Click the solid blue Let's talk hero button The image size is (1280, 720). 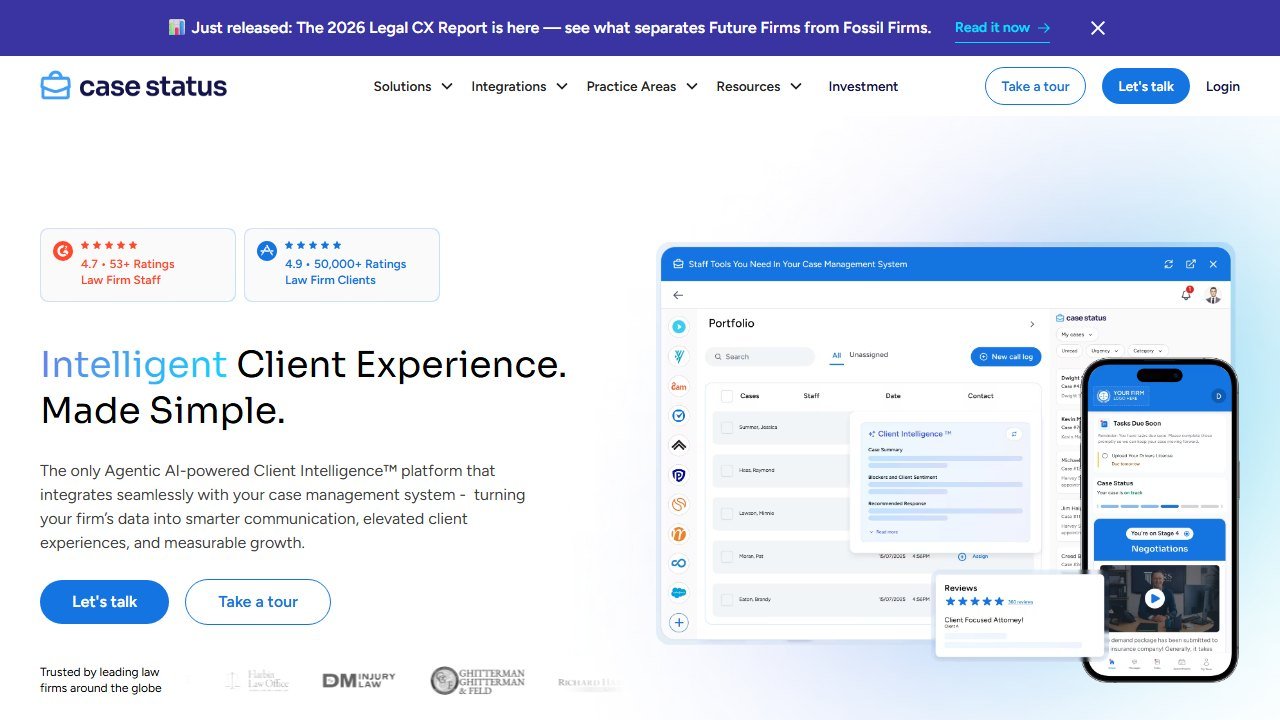104,602
